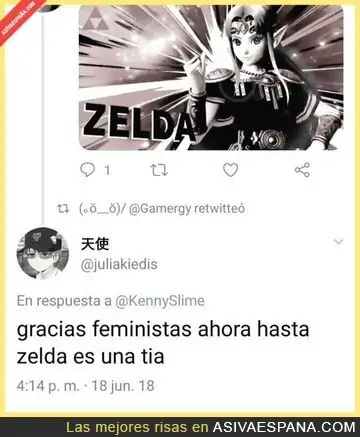Expand the tweet options chevron arrow
360x437 pixels.
pos(339,241)
